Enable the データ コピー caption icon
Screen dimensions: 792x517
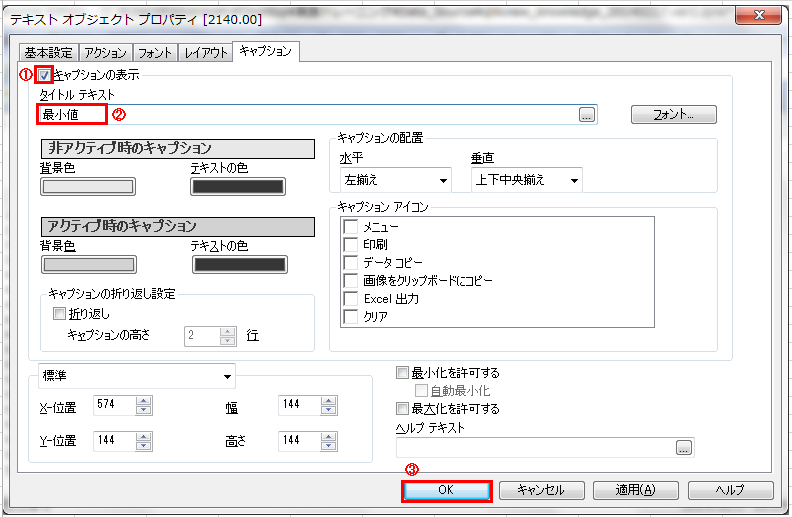click(351, 263)
